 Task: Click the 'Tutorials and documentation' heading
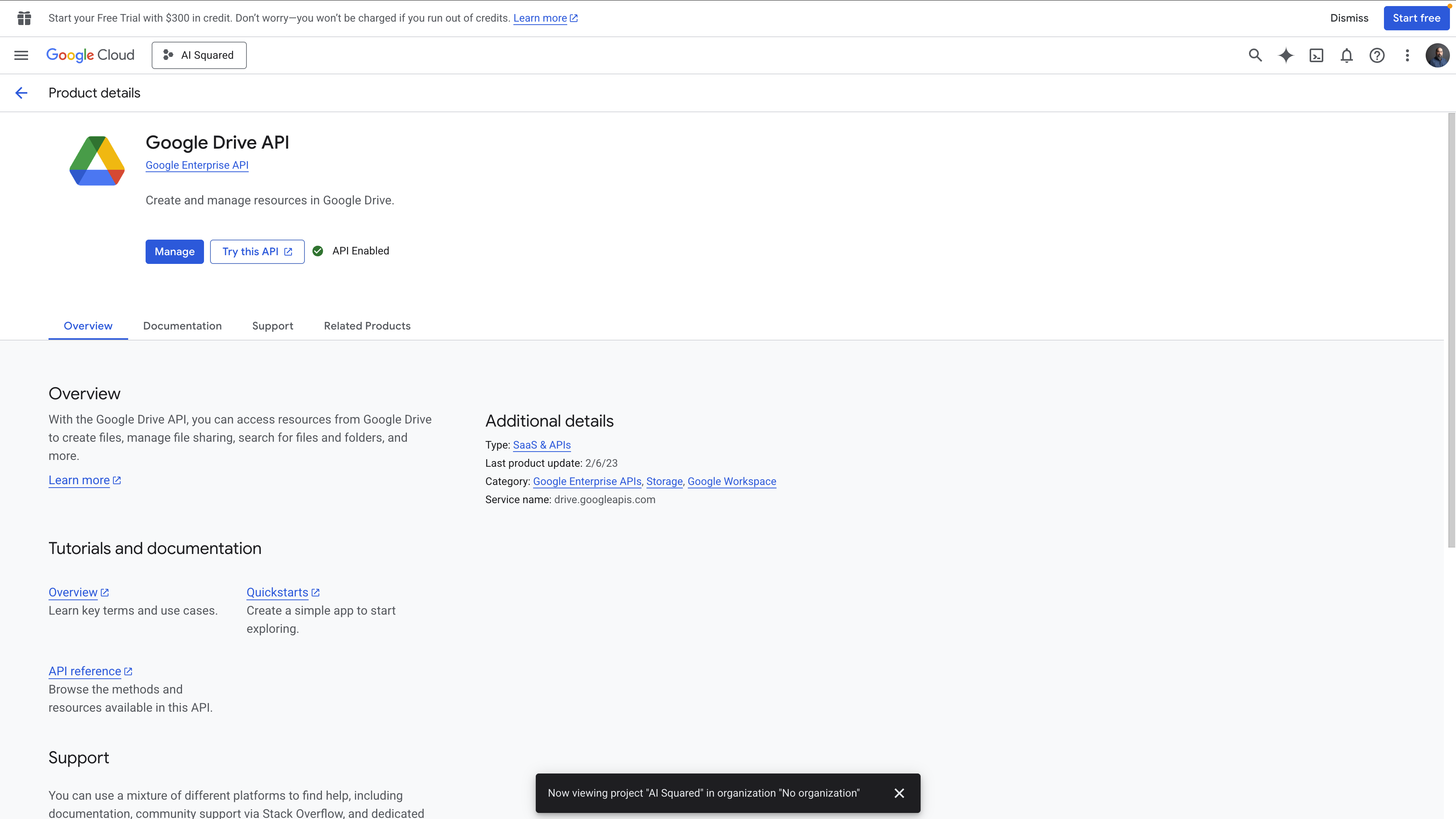pos(155,548)
